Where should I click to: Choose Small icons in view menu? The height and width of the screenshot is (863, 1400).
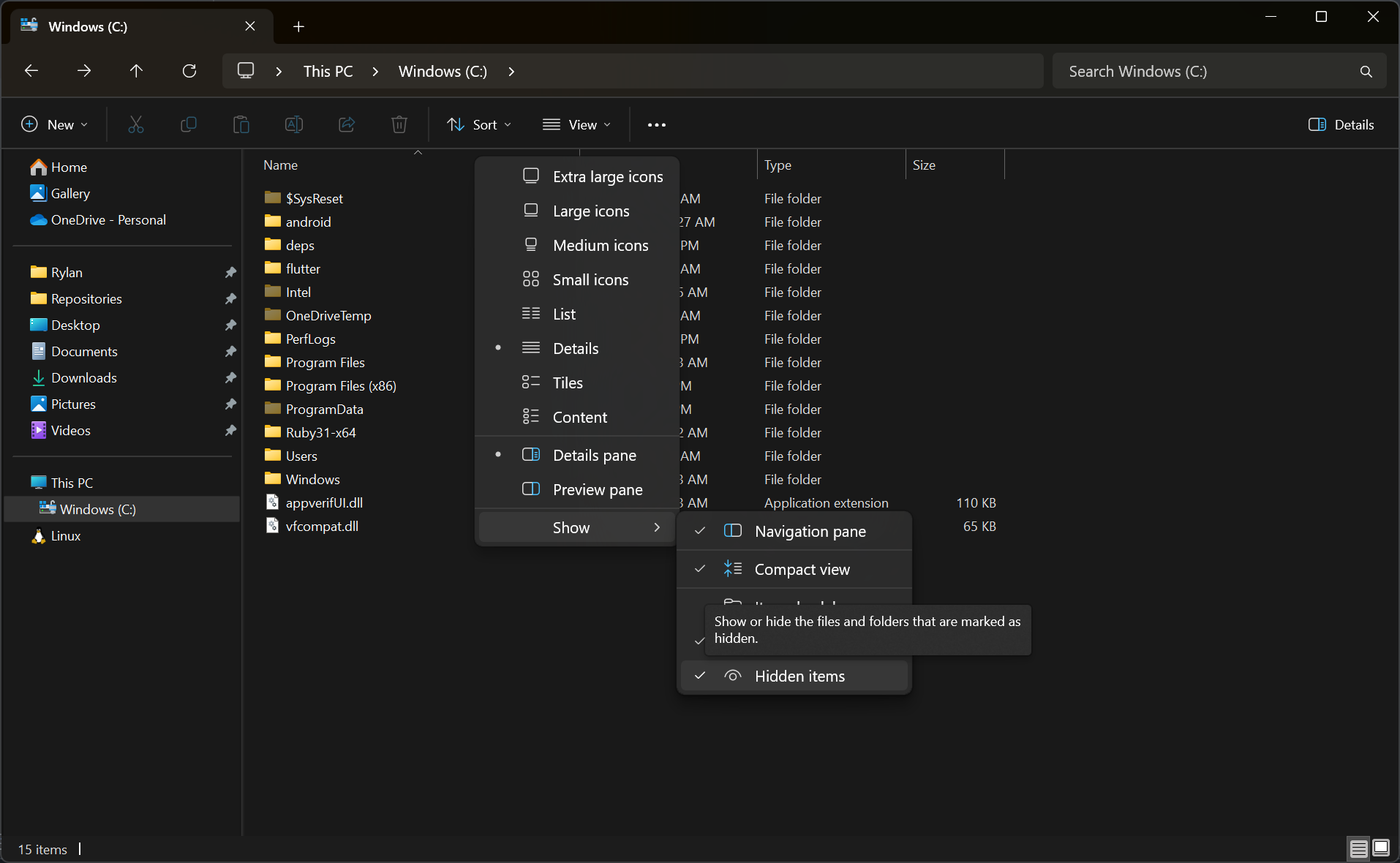[577, 280]
